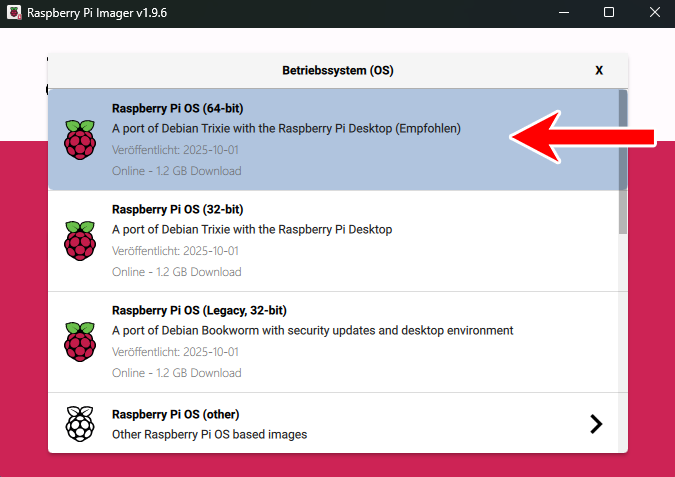This screenshot has height=477, width=675.
Task: Click the raspberry icon for the Legacy 32-bit OS
Action: coord(80,342)
